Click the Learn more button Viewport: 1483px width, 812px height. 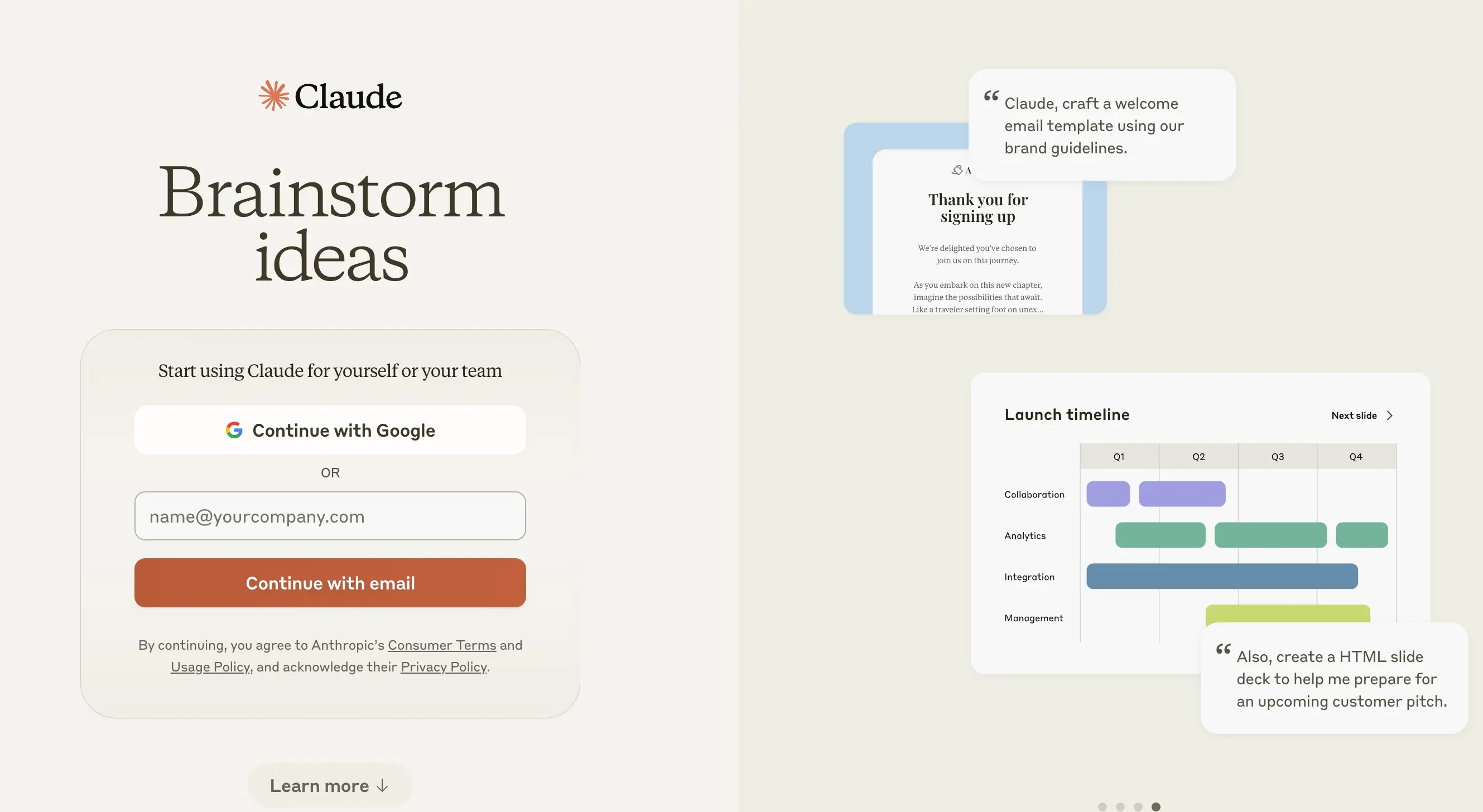330,786
